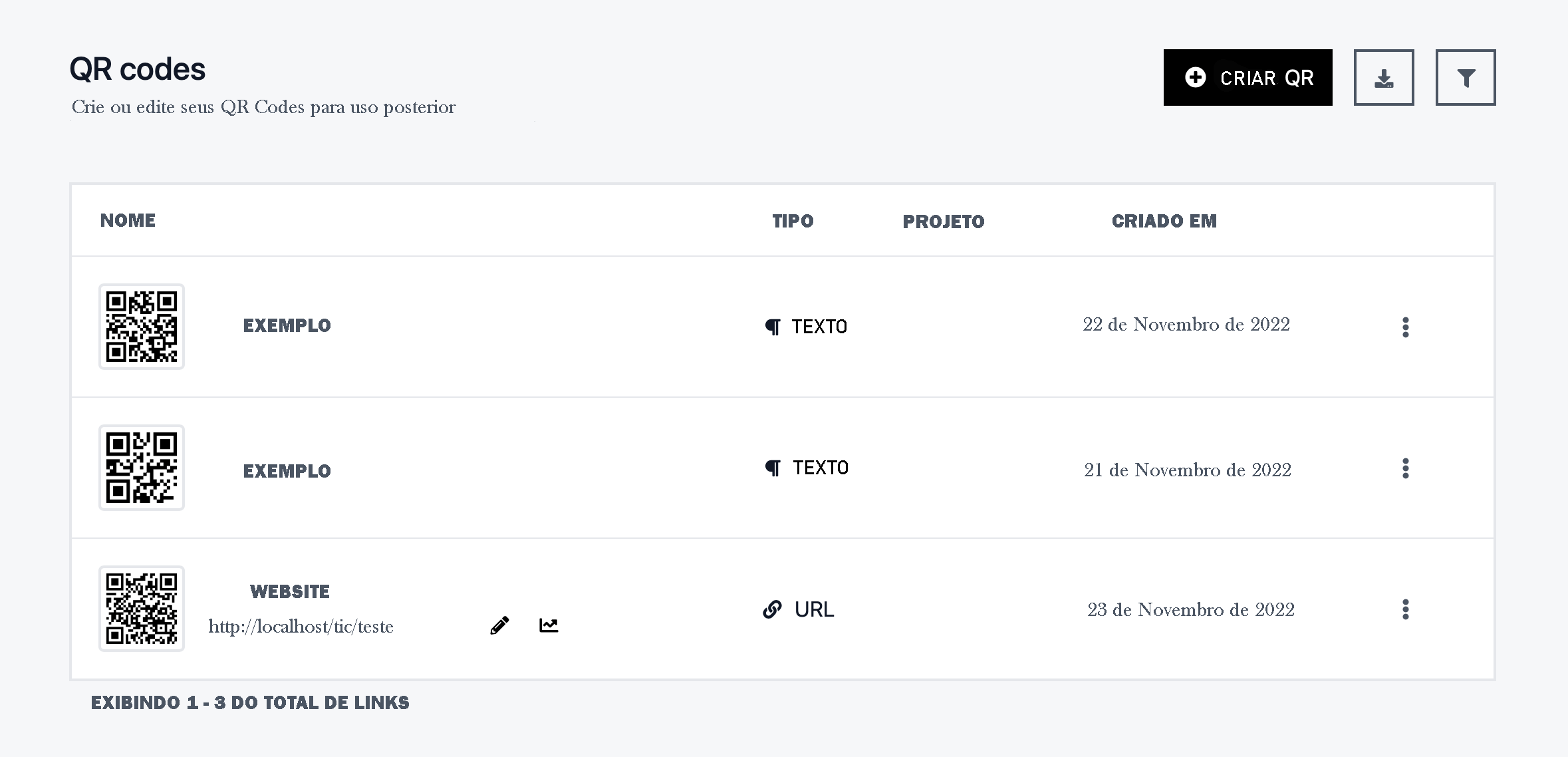
Task: Open the http://localhost/tic/teste link
Action: tap(301, 627)
